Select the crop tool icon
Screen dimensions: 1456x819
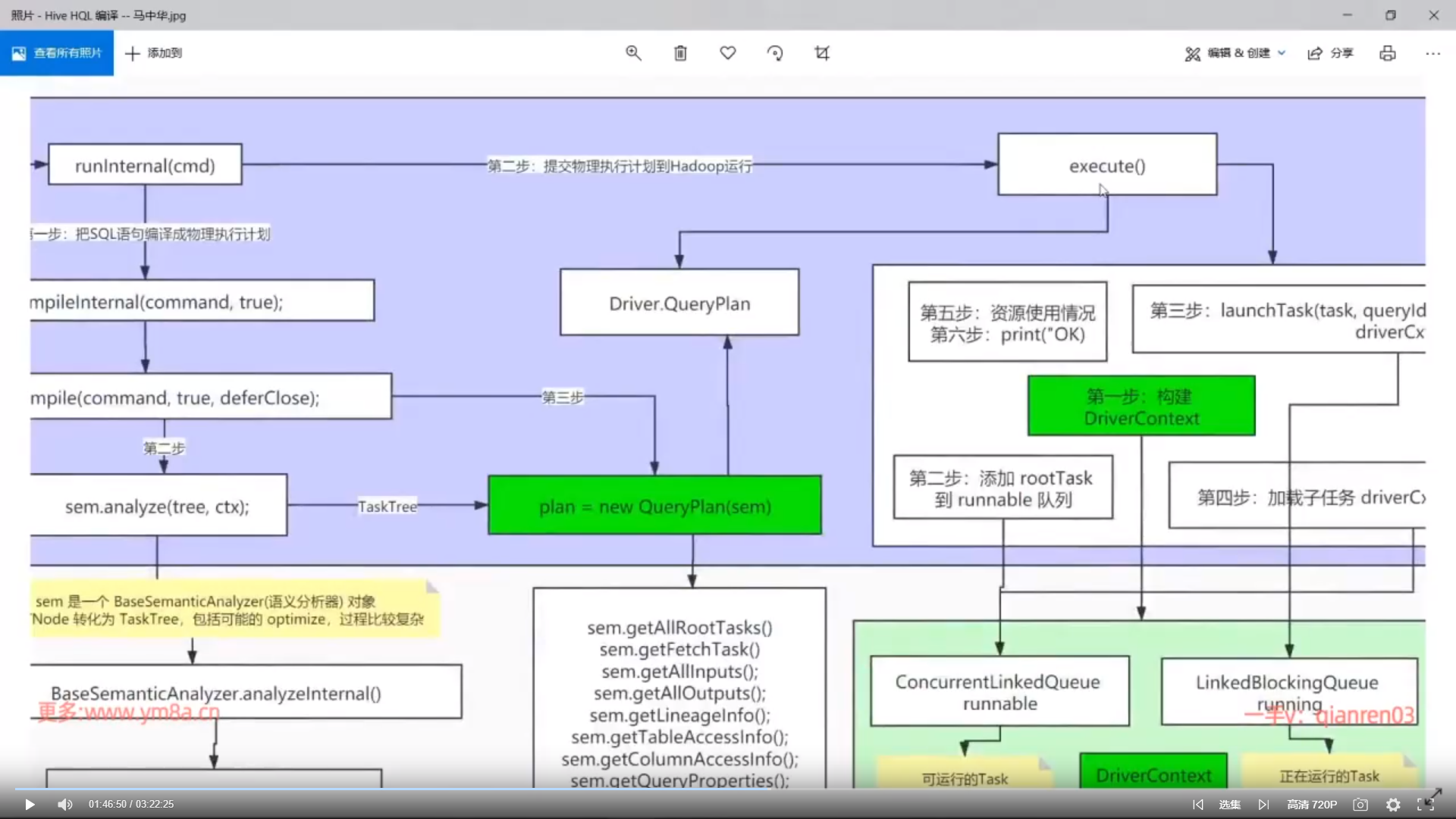coord(822,53)
